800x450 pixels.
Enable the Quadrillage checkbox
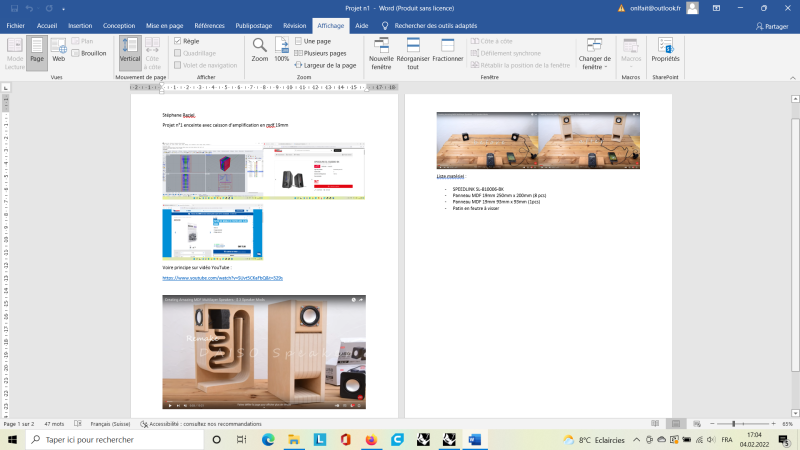178,53
